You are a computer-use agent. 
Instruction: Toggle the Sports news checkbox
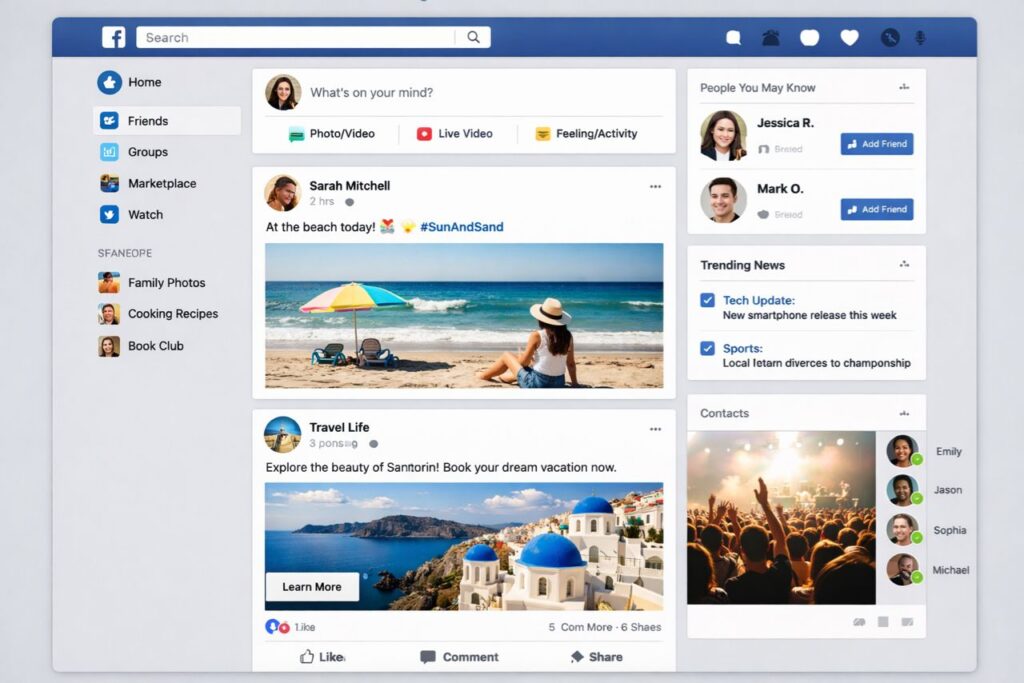(x=708, y=348)
